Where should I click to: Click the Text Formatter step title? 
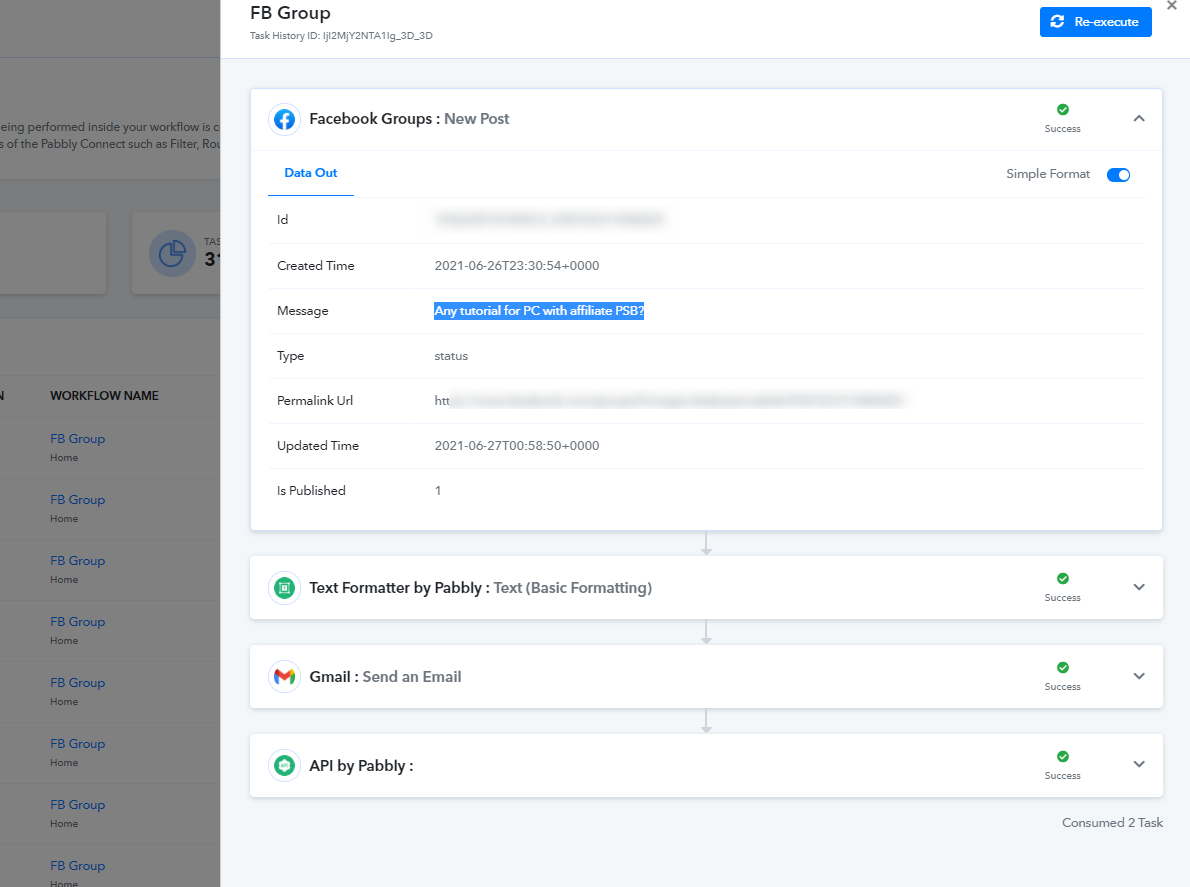480,588
